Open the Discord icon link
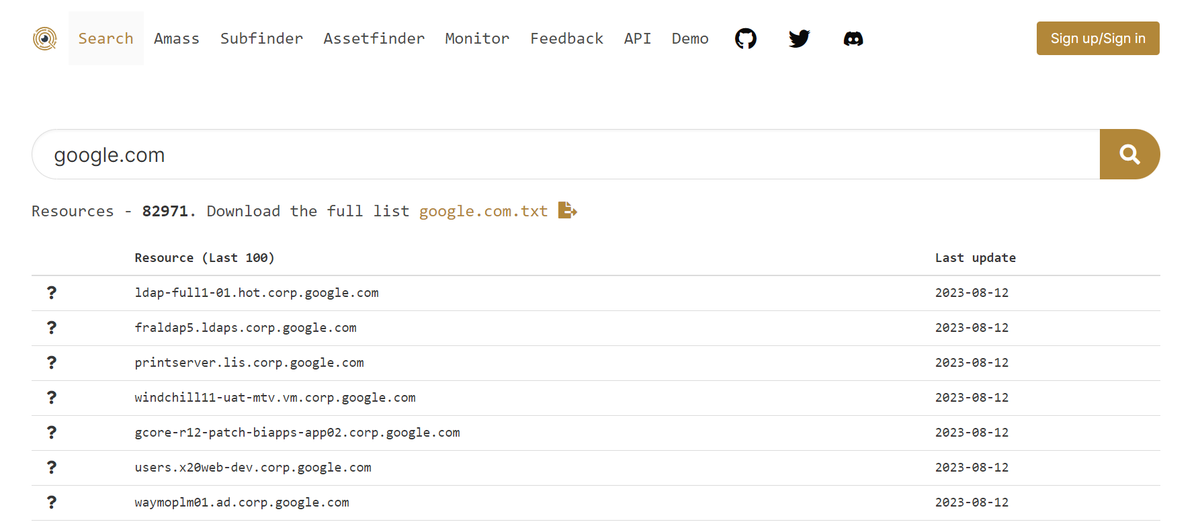Image resolution: width=1200 pixels, height=522 pixels. [x=853, y=39]
